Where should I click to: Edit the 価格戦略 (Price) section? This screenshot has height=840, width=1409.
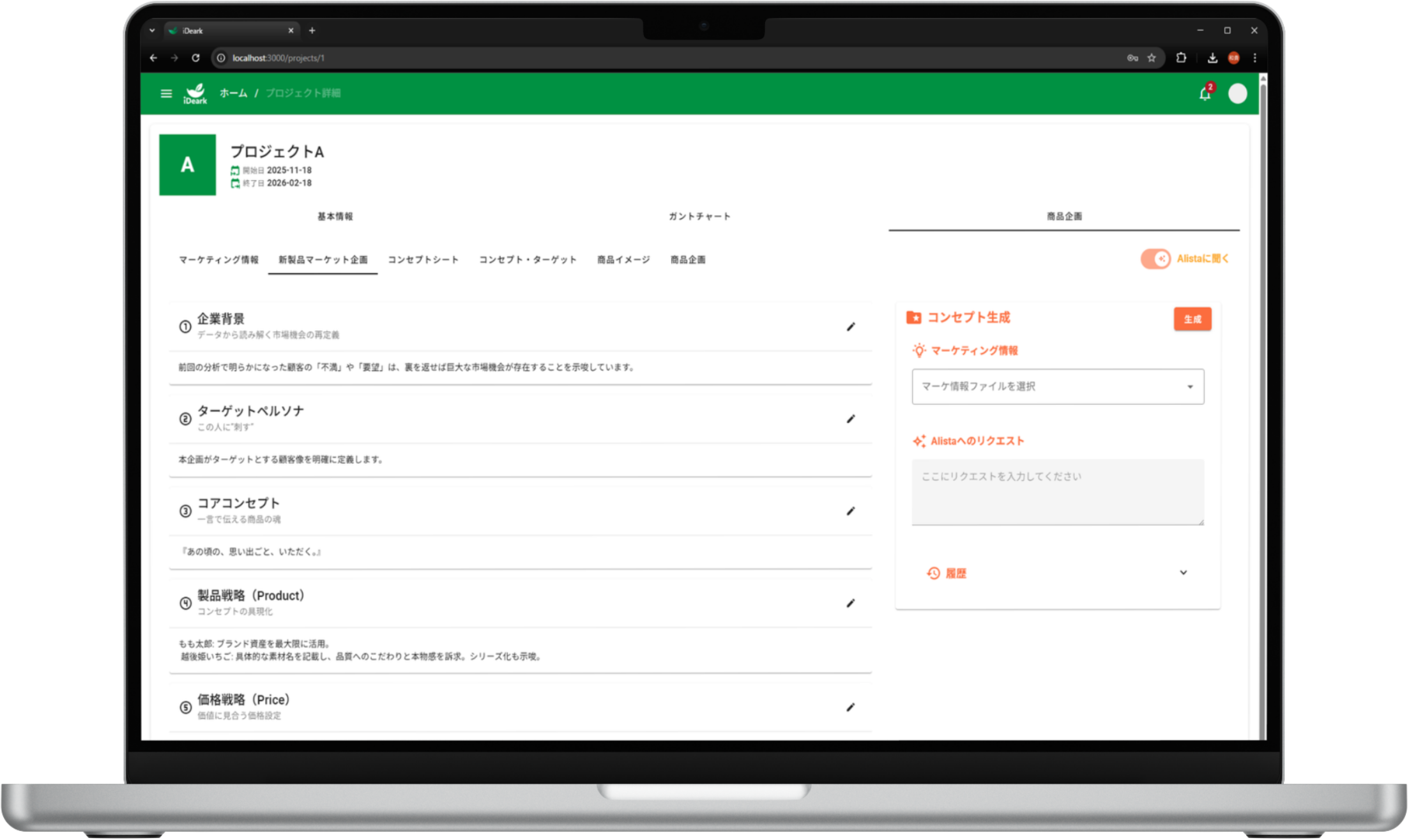850,707
